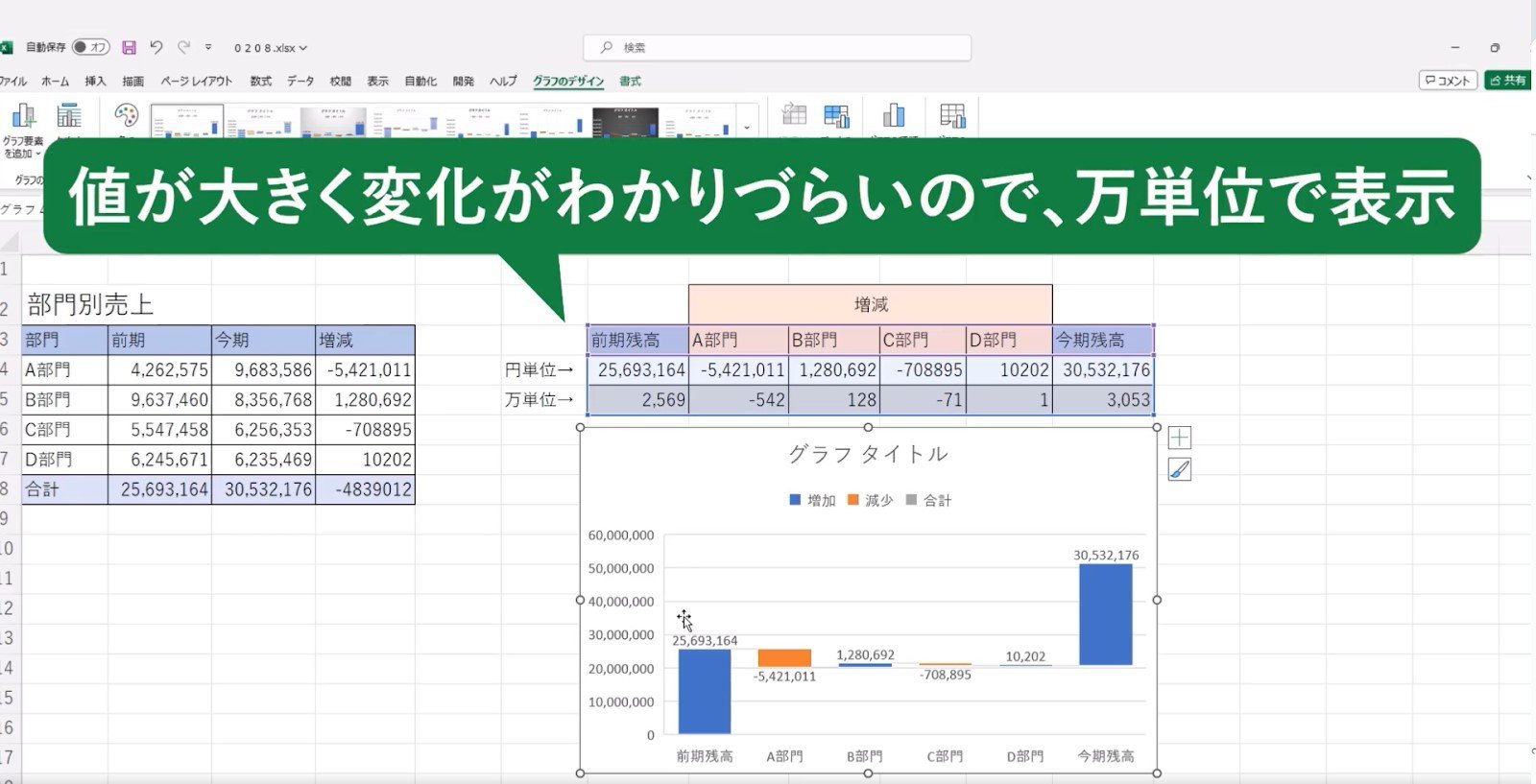Select cell with value 8,356,768
The image size is (1536, 784).
click(x=264, y=399)
